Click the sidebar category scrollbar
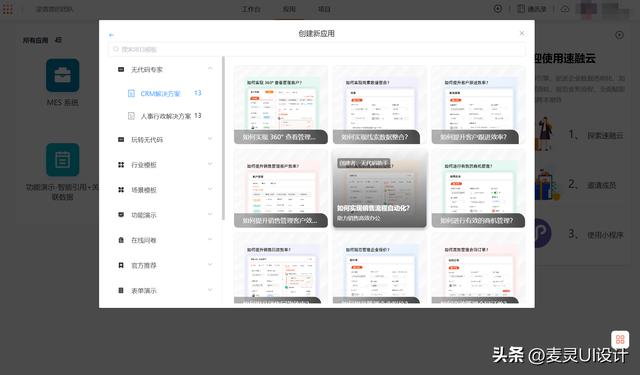 coord(223,139)
